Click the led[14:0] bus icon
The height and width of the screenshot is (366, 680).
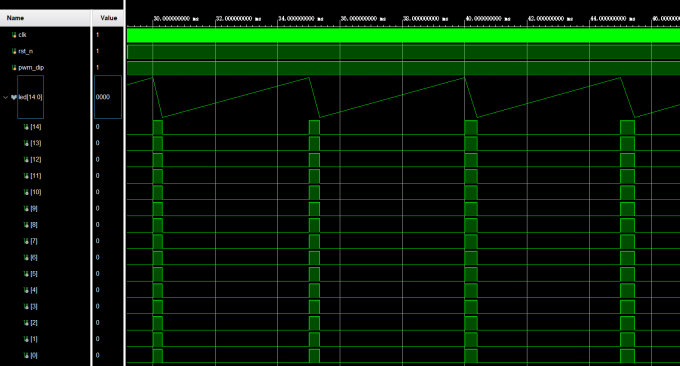(x=14, y=97)
